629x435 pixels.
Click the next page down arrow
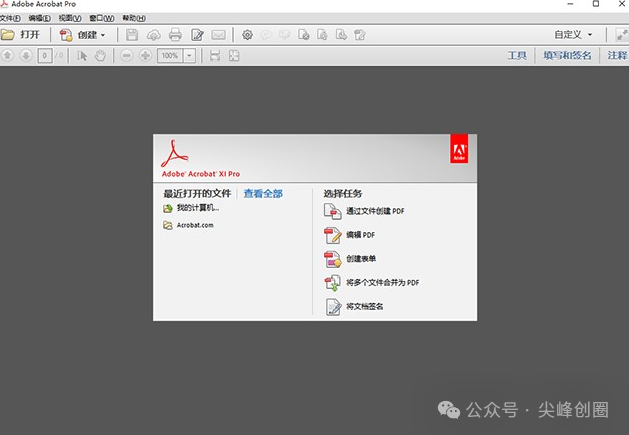coord(26,55)
